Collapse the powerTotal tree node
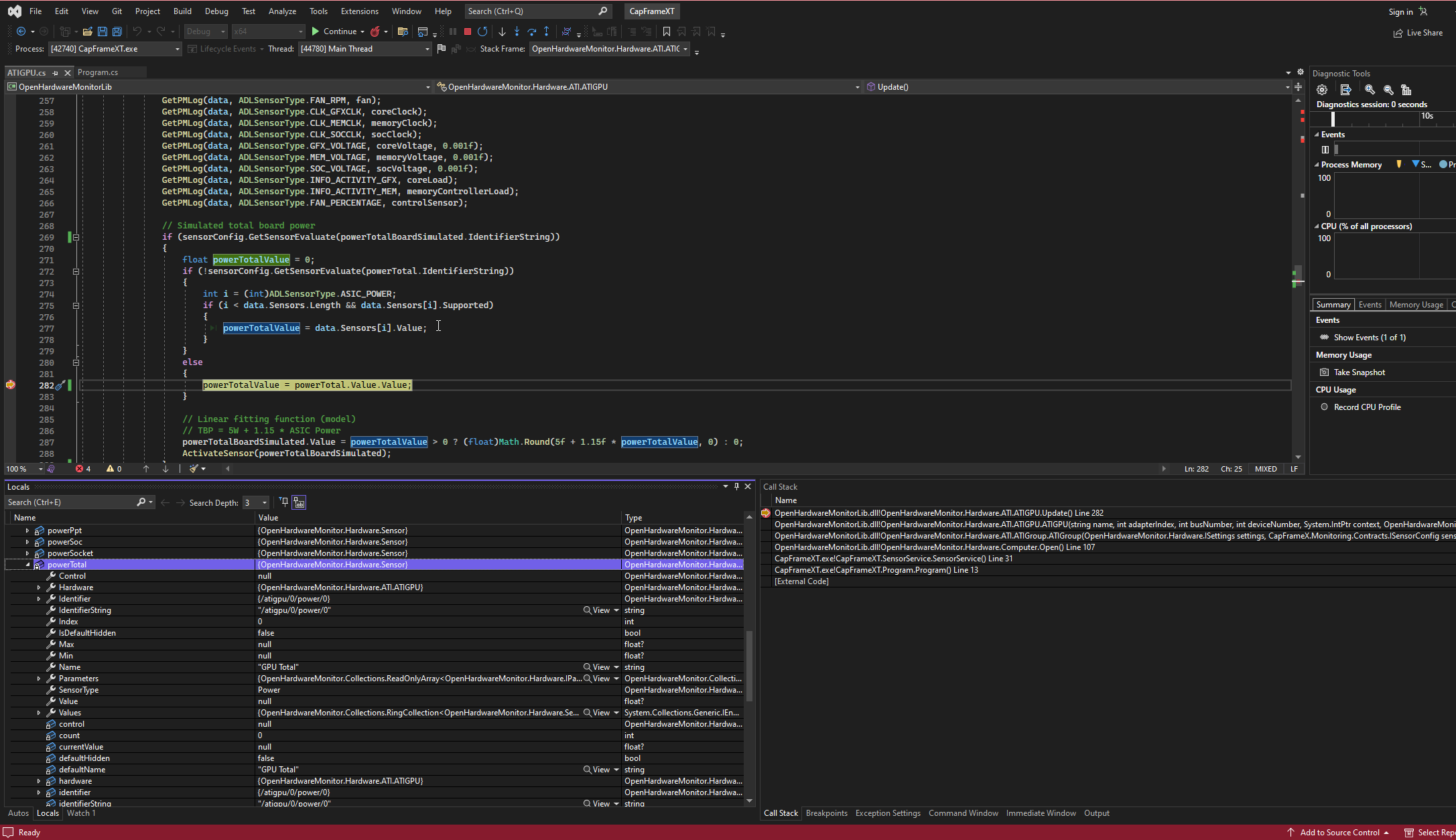Image resolution: width=1456 pixels, height=840 pixels. pos(28,565)
